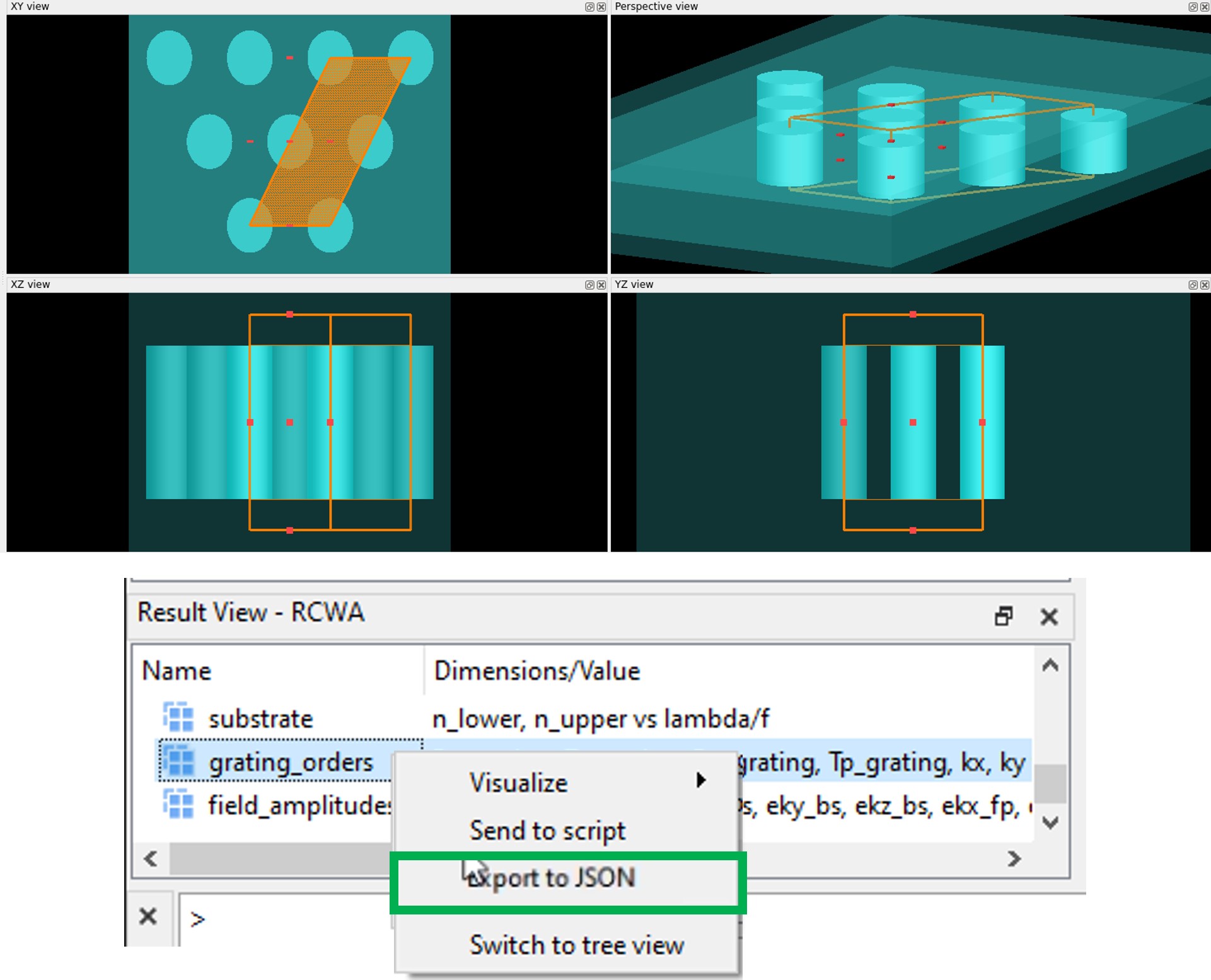Click the Dimensions/Value column header
The width and height of the screenshot is (1211, 980).
tap(537, 671)
